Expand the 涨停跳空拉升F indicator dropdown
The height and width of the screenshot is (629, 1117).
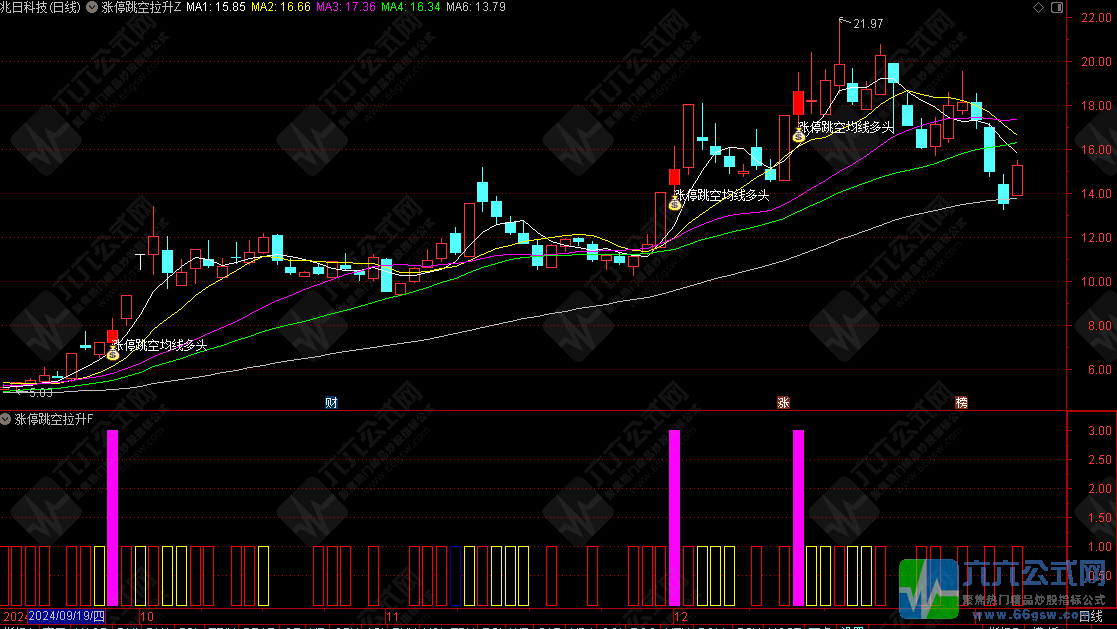pyautogui.click(x=6, y=419)
